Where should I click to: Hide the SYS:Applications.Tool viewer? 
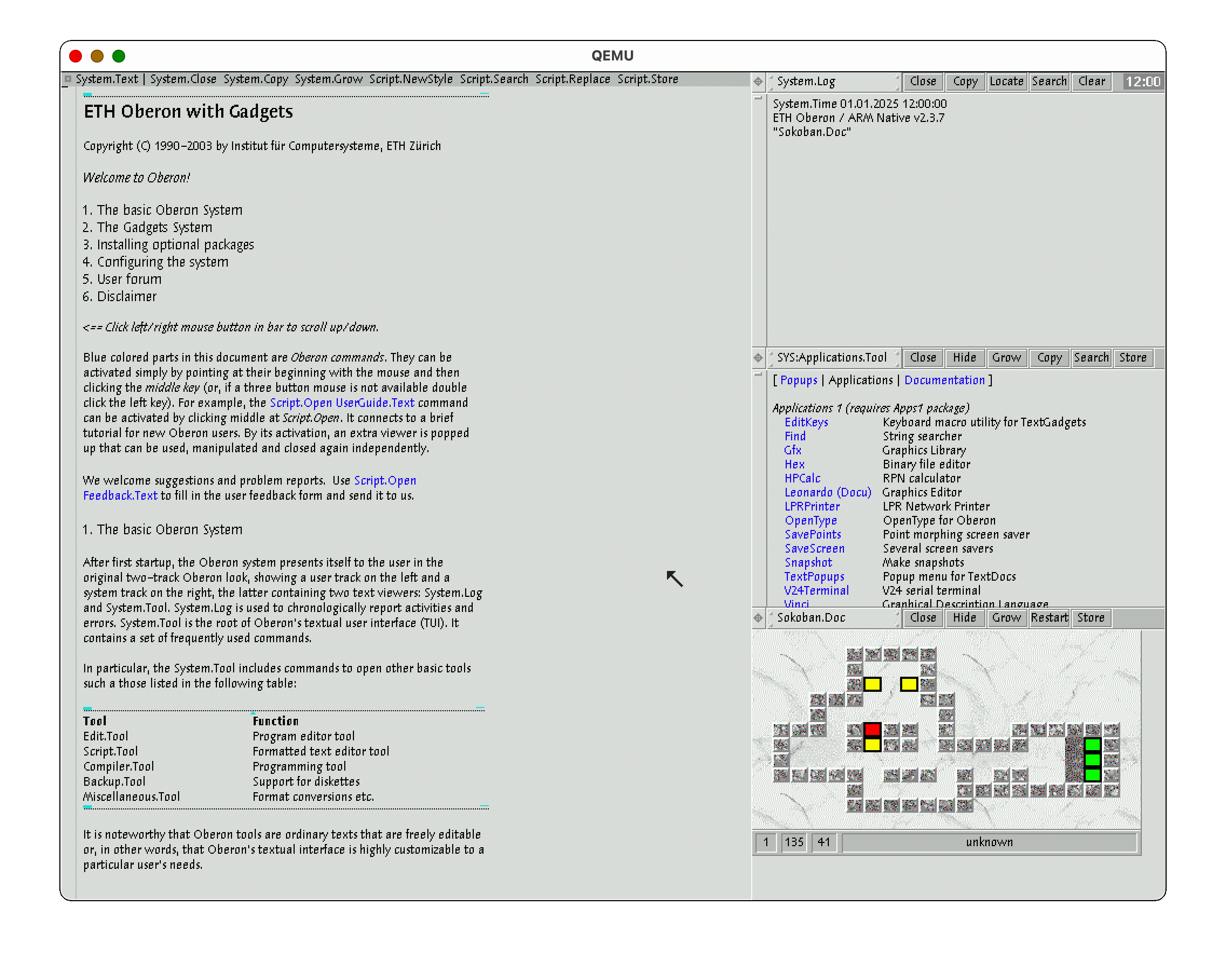pyautogui.click(x=964, y=358)
